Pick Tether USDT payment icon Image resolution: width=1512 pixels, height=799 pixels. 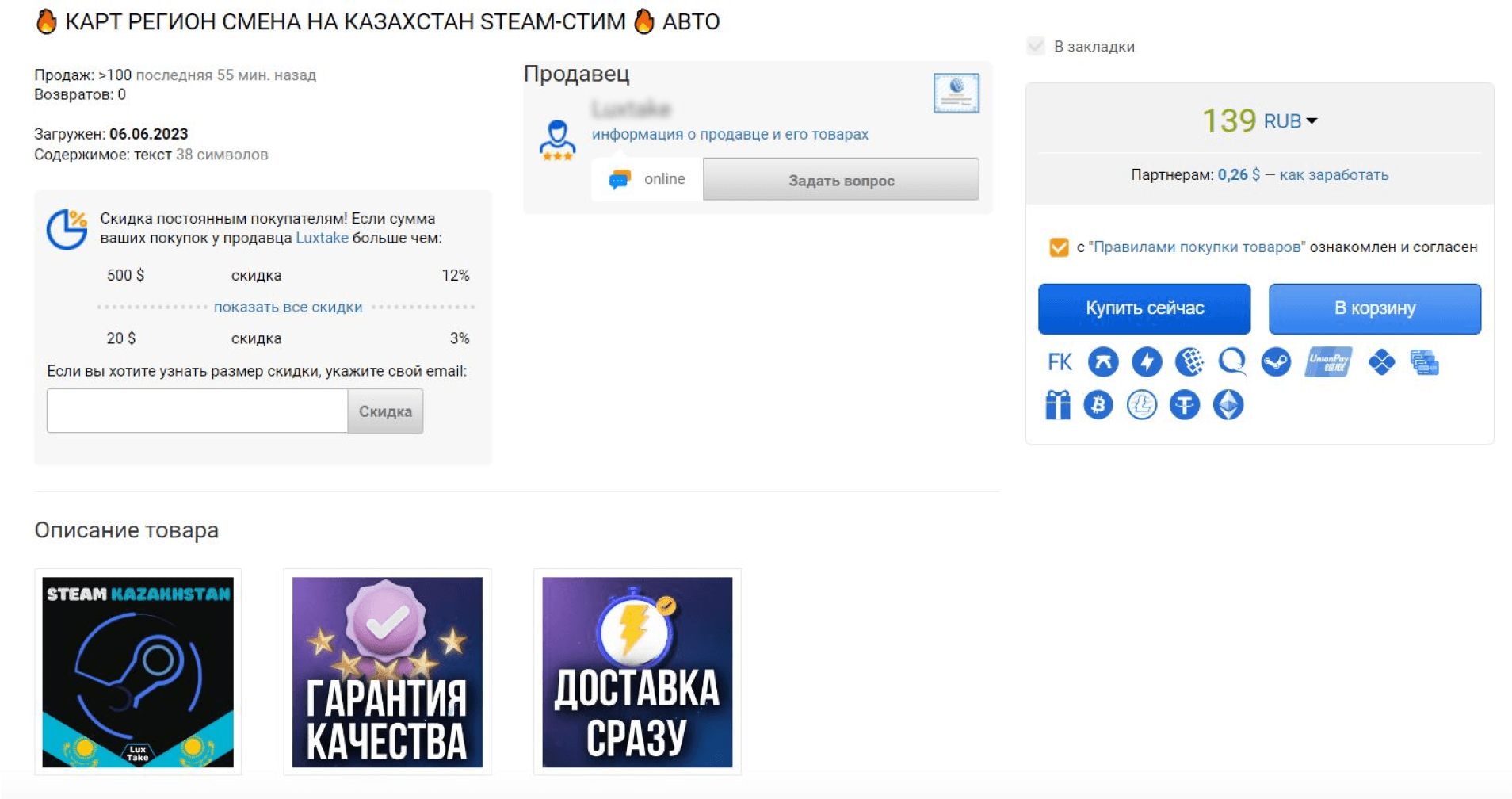(x=1184, y=405)
